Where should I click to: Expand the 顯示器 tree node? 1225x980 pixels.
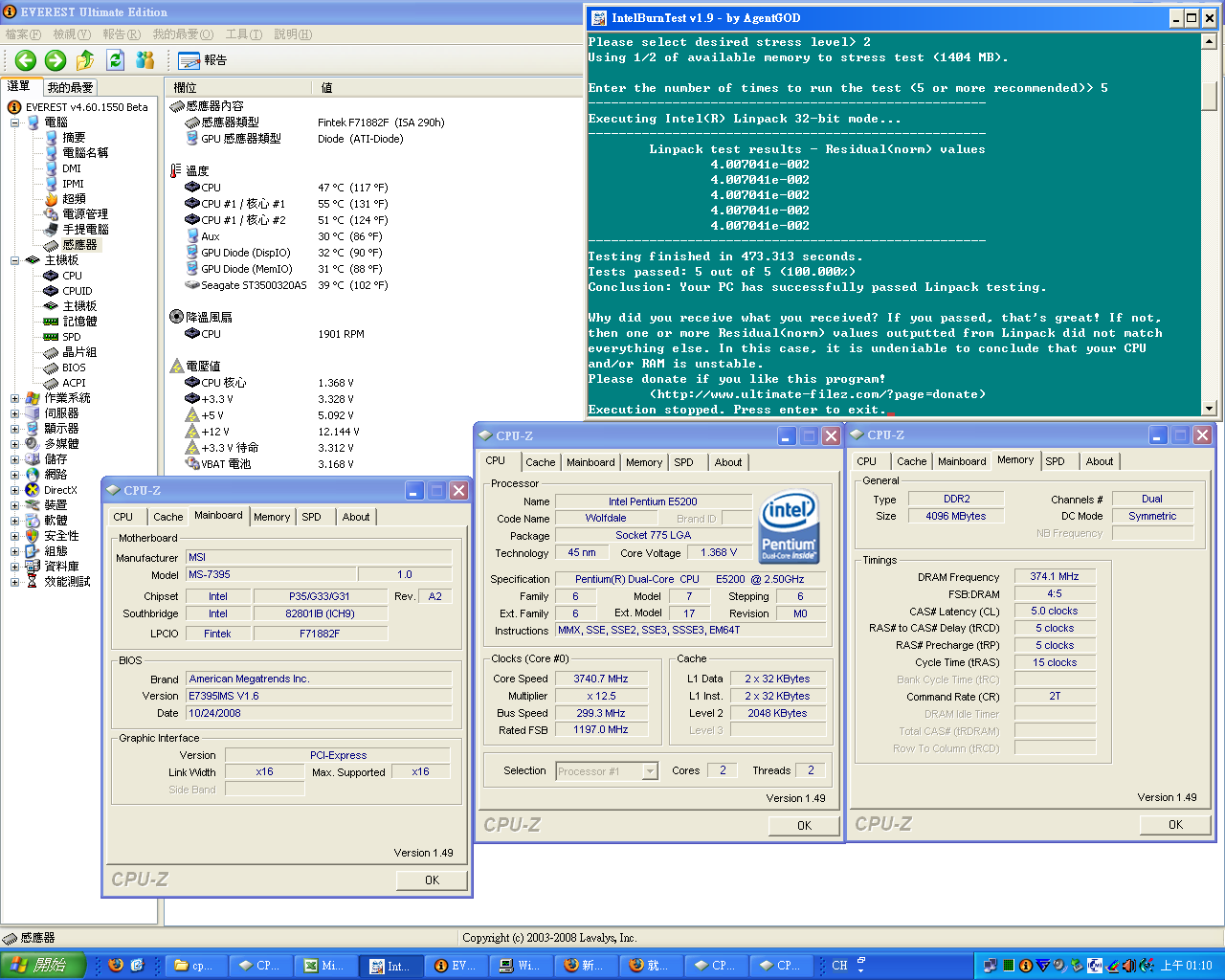(14, 429)
